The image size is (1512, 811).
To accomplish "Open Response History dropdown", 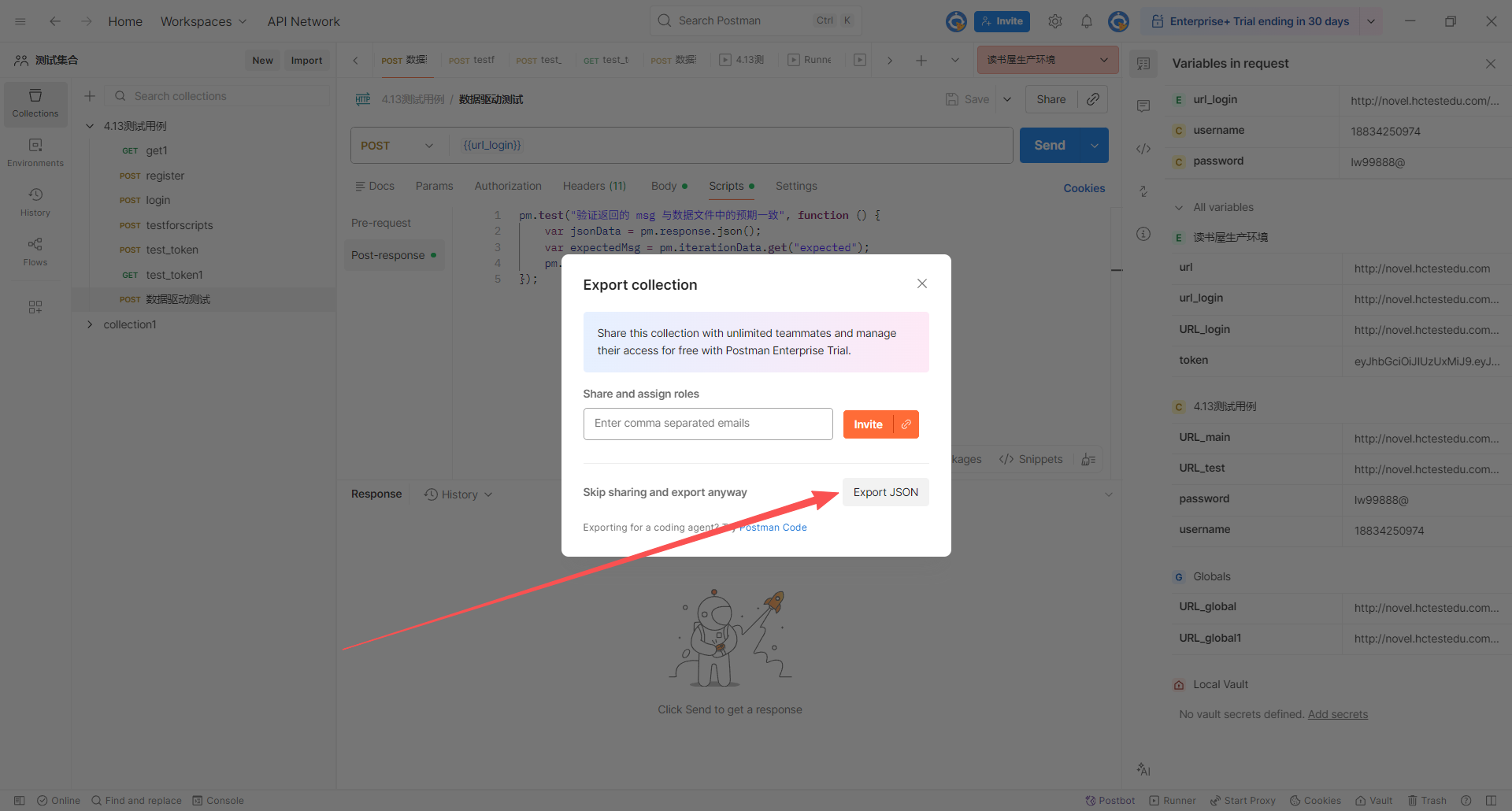I will pos(458,494).
